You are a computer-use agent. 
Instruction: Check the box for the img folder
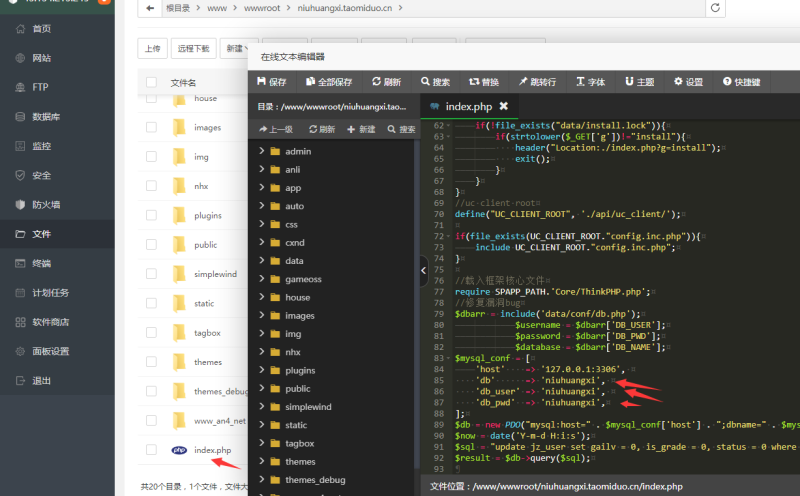coord(151,156)
